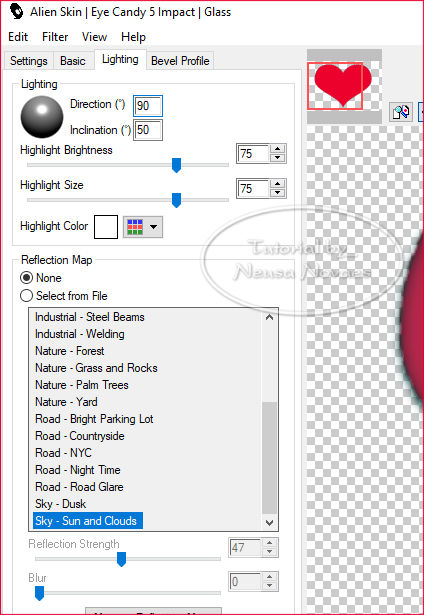424x615 pixels.
Task: Click the Reflection Strength value field
Action: (x=245, y=548)
